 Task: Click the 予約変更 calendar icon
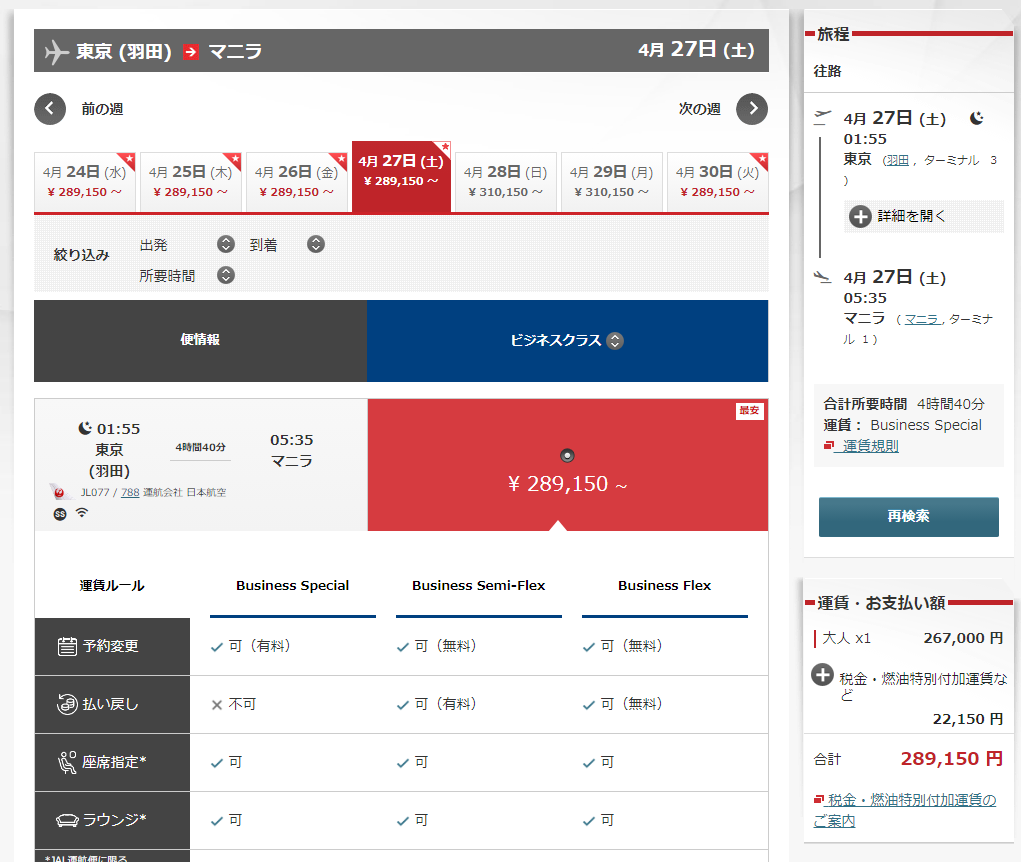(67, 646)
